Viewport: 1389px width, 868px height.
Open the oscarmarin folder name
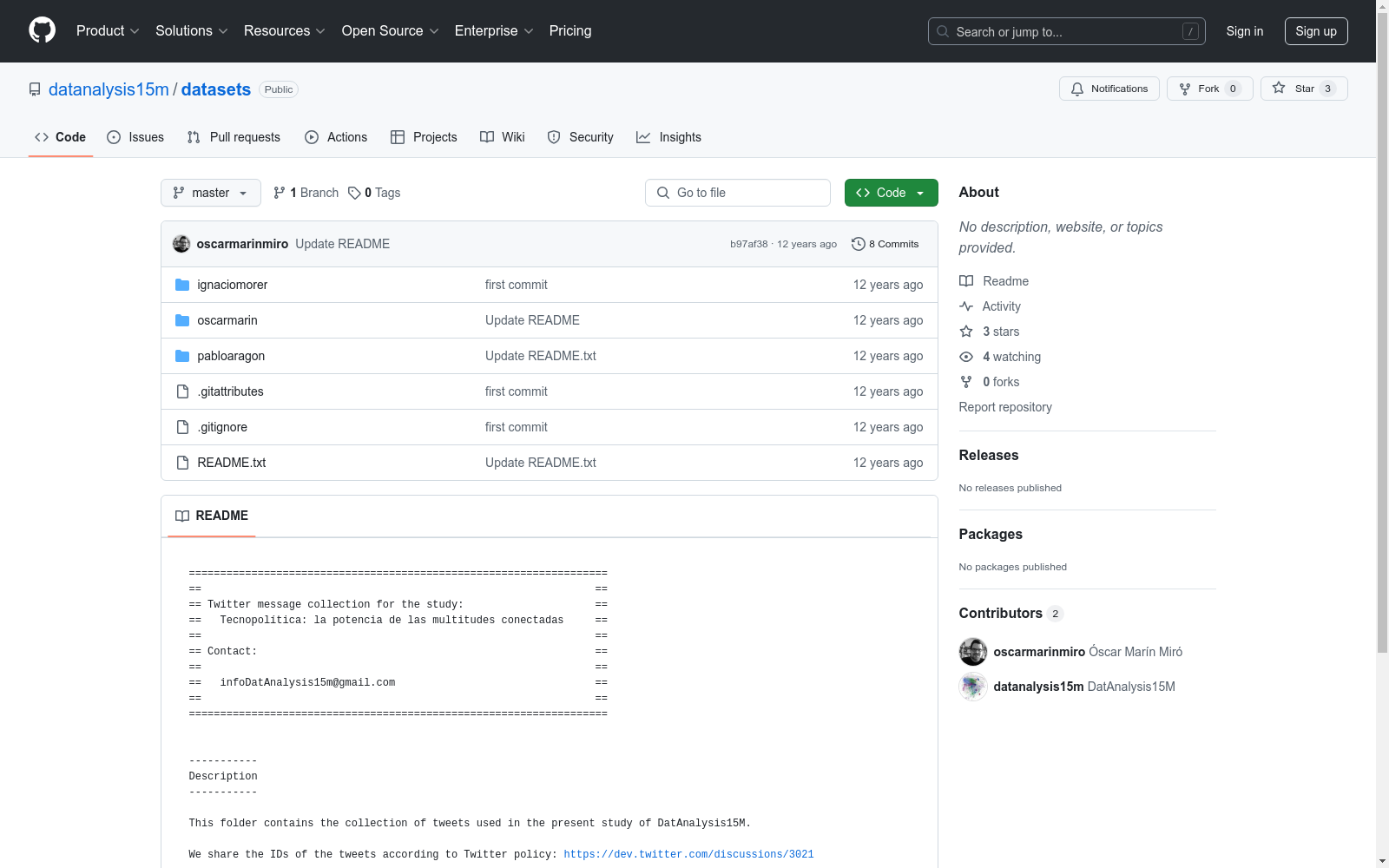click(227, 320)
